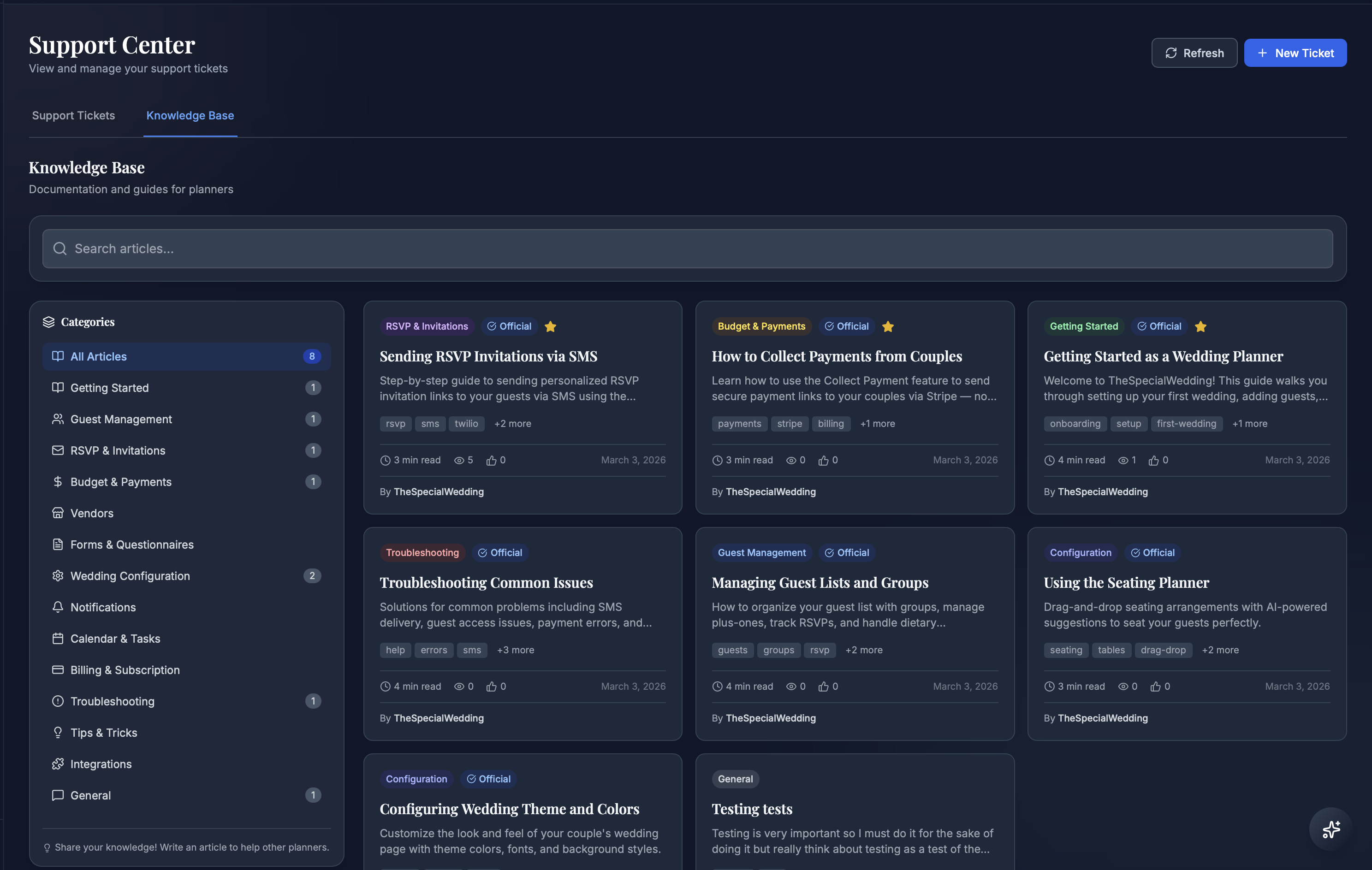Unstar the Getting Started as a Wedding Planner article
The width and height of the screenshot is (1372, 870).
click(1201, 326)
